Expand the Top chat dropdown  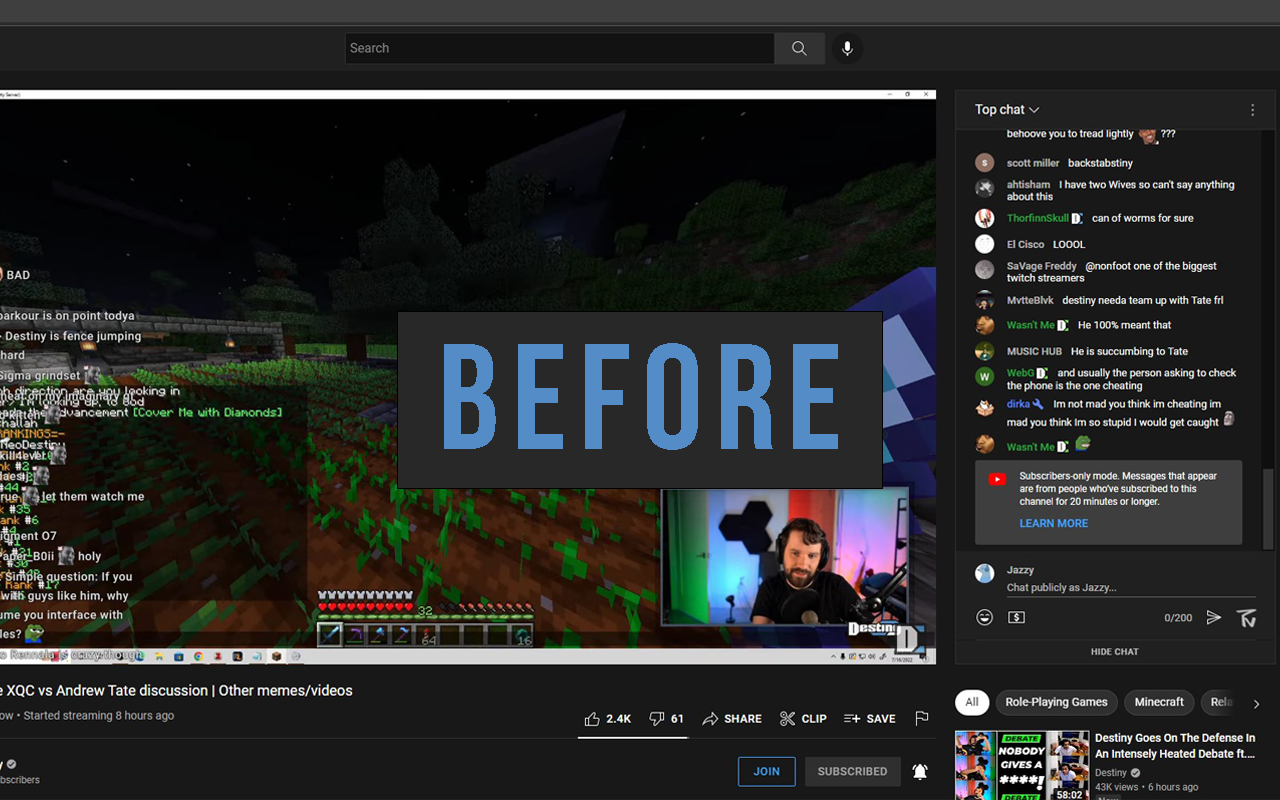coord(1007,110)
